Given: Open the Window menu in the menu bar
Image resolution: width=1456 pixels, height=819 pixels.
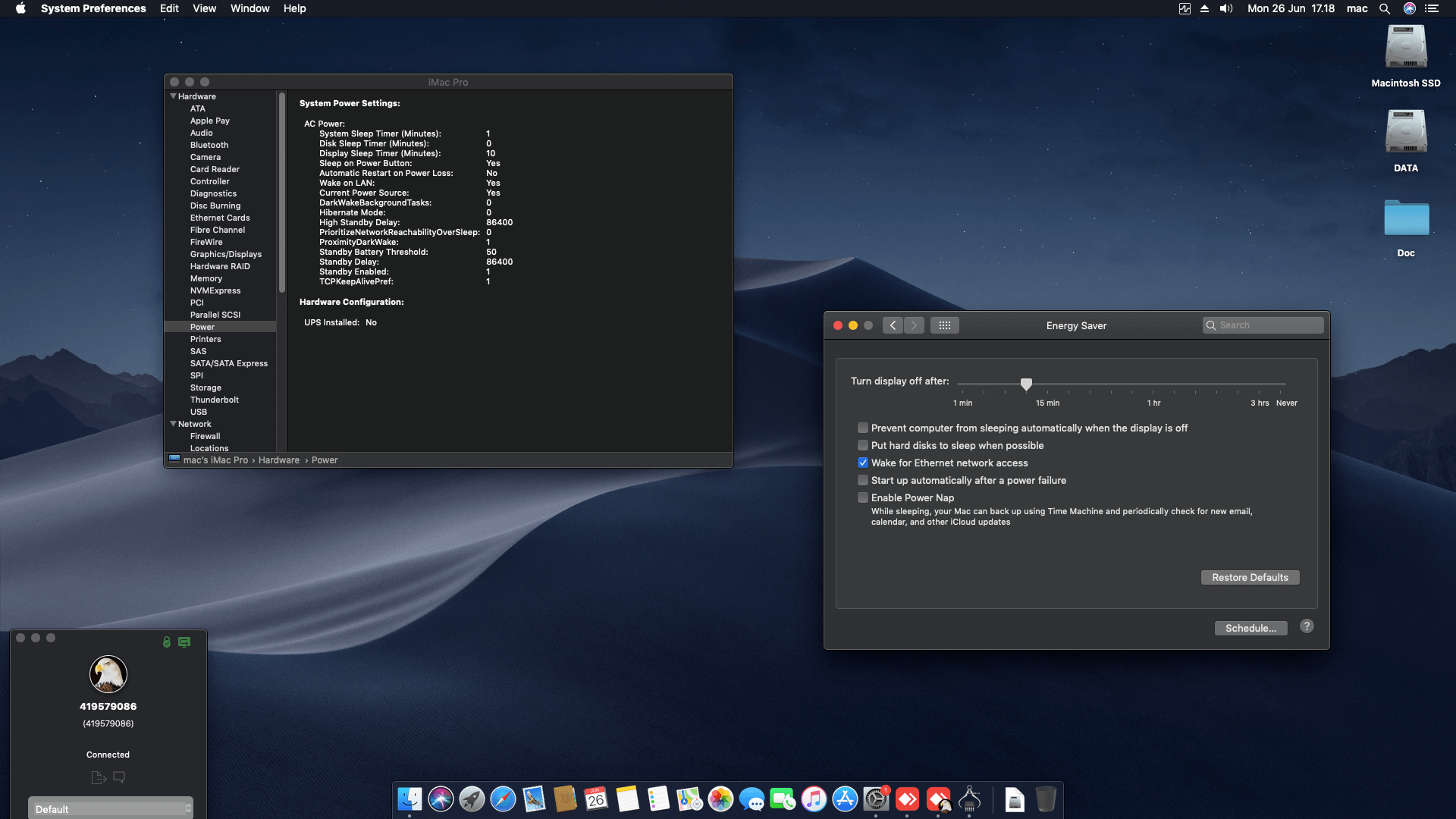Looking at the screenshot, I should (249, 8).
